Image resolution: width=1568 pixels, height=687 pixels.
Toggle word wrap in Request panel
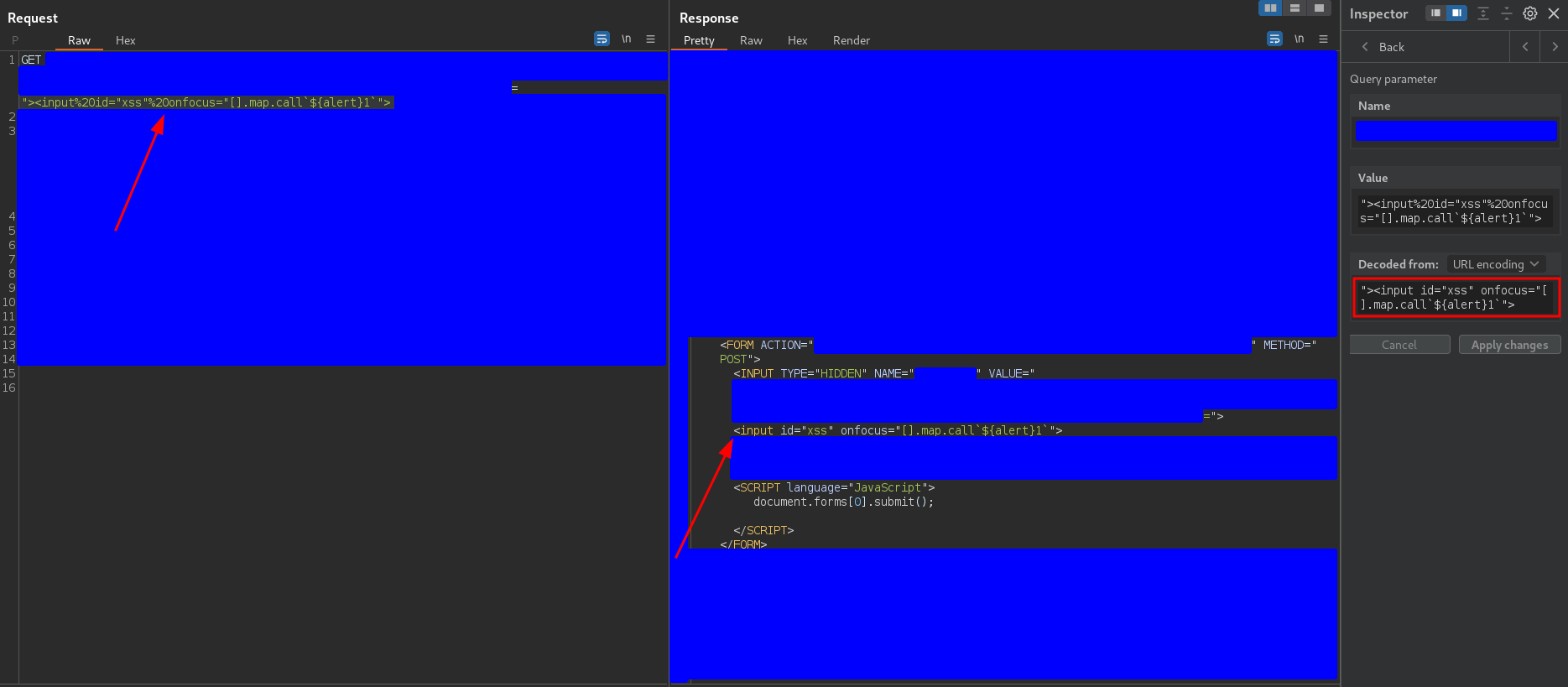pos(602,39)
